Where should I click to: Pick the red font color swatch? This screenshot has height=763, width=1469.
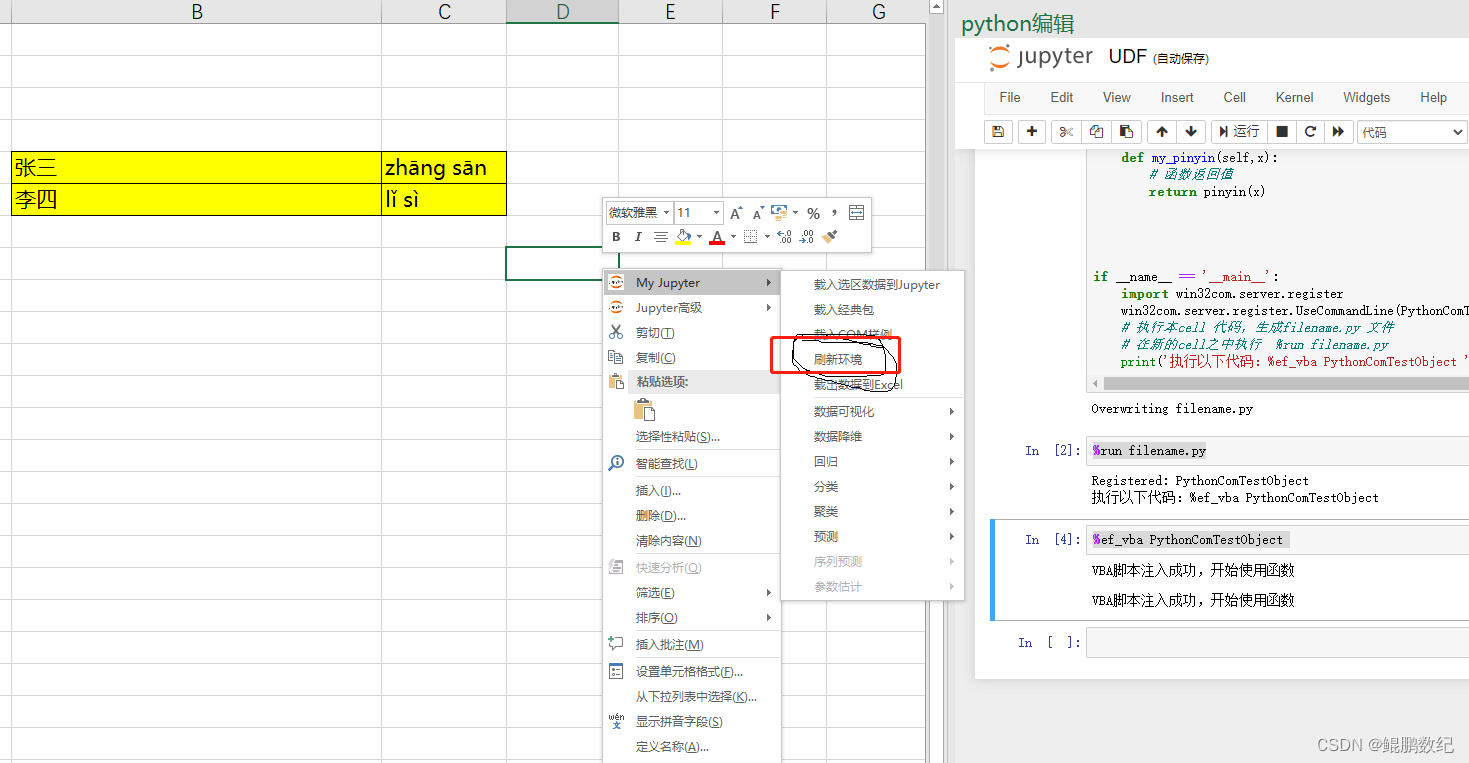717,241
